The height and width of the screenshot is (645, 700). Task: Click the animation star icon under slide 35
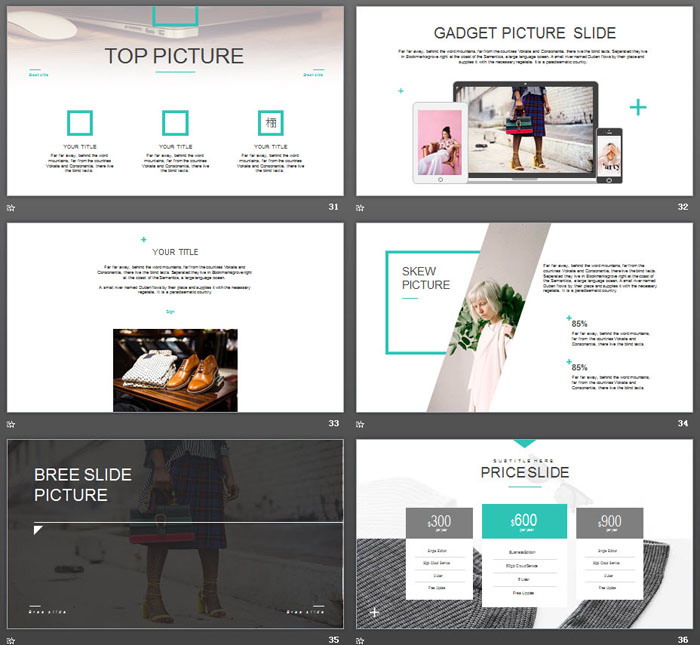click(x=11, y=639)
